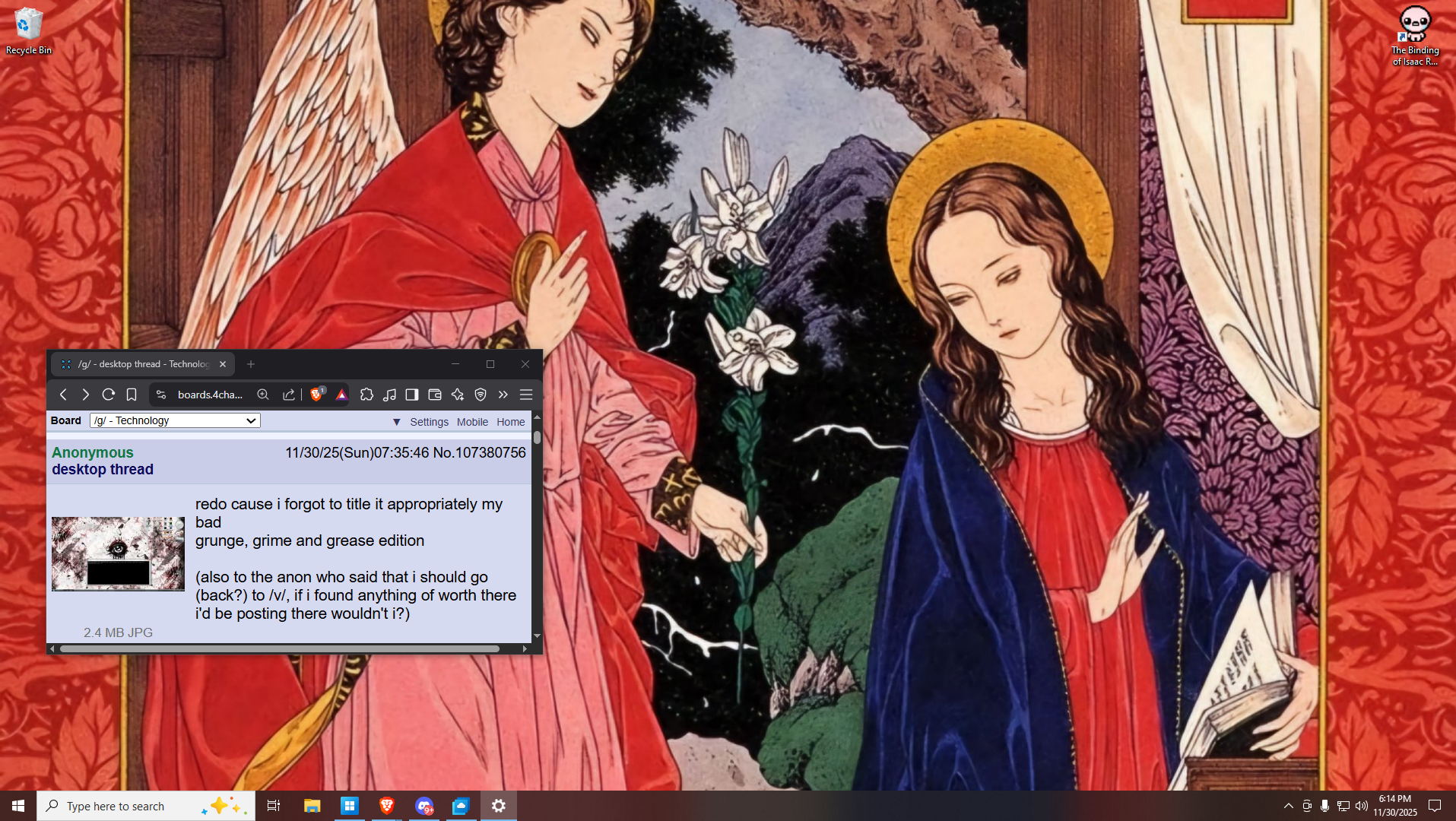Toggle the Brave sidebar panel
Image resolution: width=1456 pixels, height=821 pixels.
point(412,395)
